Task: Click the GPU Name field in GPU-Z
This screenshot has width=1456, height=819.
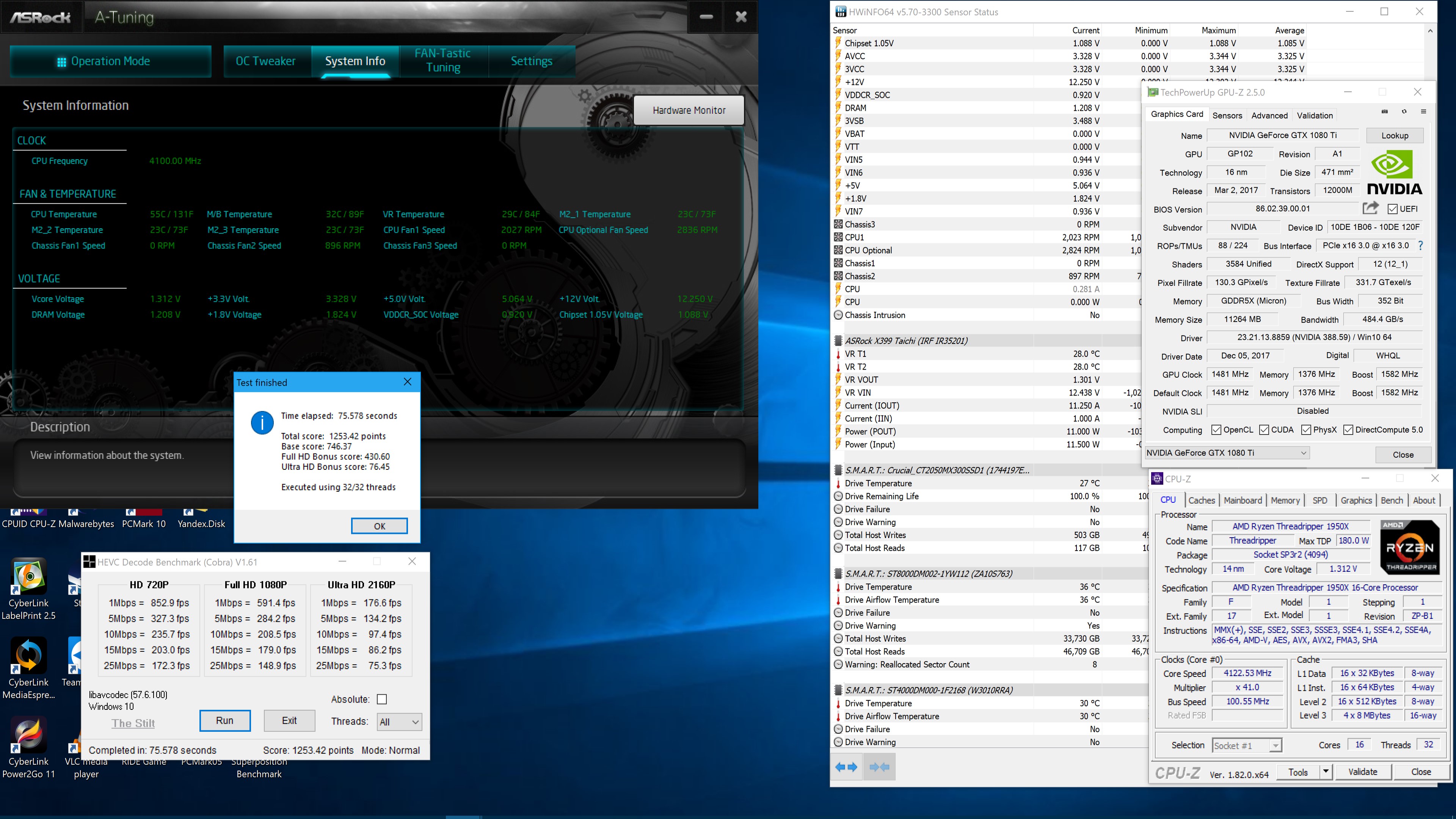Action: pyautogui.click(x=1282, y=135)
